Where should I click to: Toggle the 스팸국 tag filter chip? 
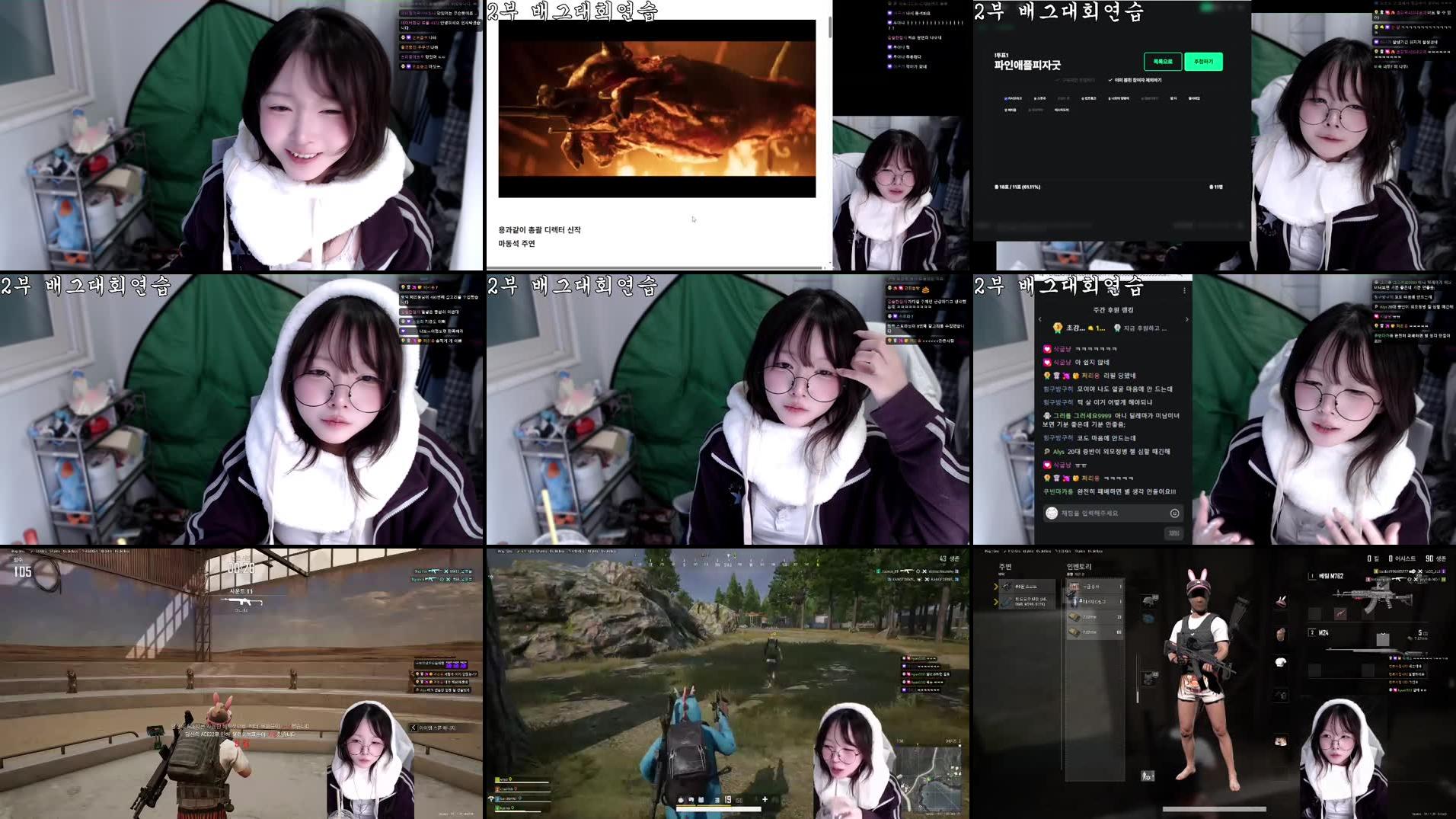click(1039, 98)
